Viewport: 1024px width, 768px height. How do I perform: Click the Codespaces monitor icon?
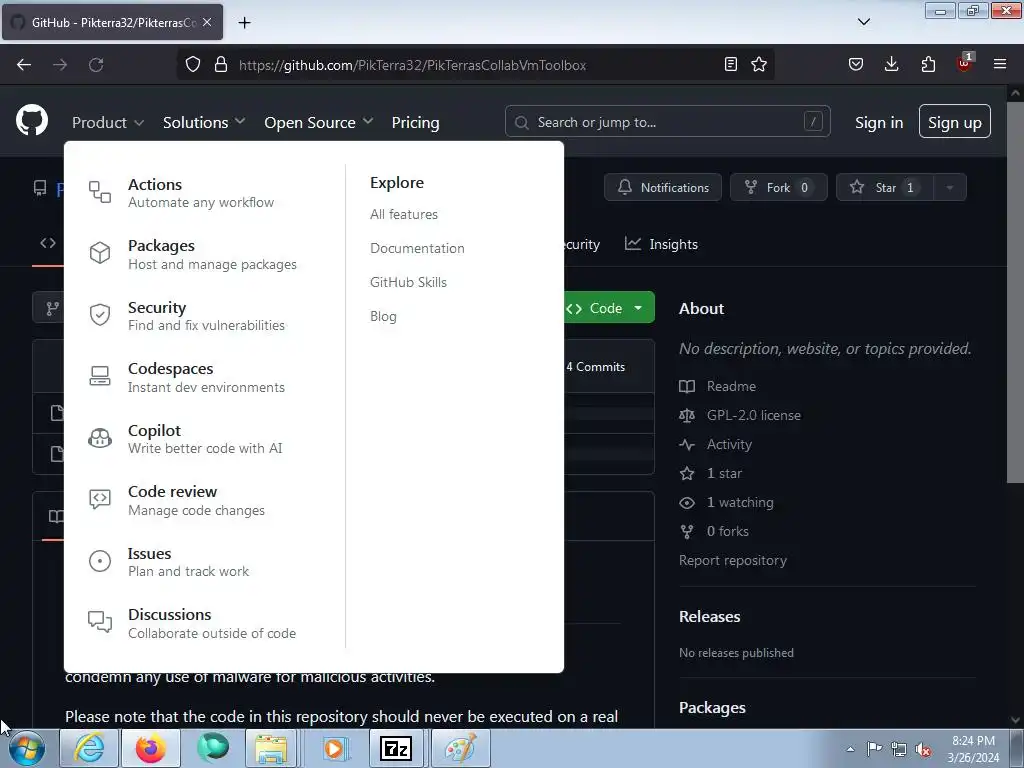[100, 376]
